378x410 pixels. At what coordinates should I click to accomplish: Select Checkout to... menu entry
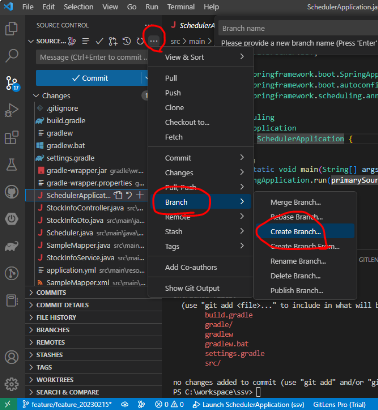[200, 122]
